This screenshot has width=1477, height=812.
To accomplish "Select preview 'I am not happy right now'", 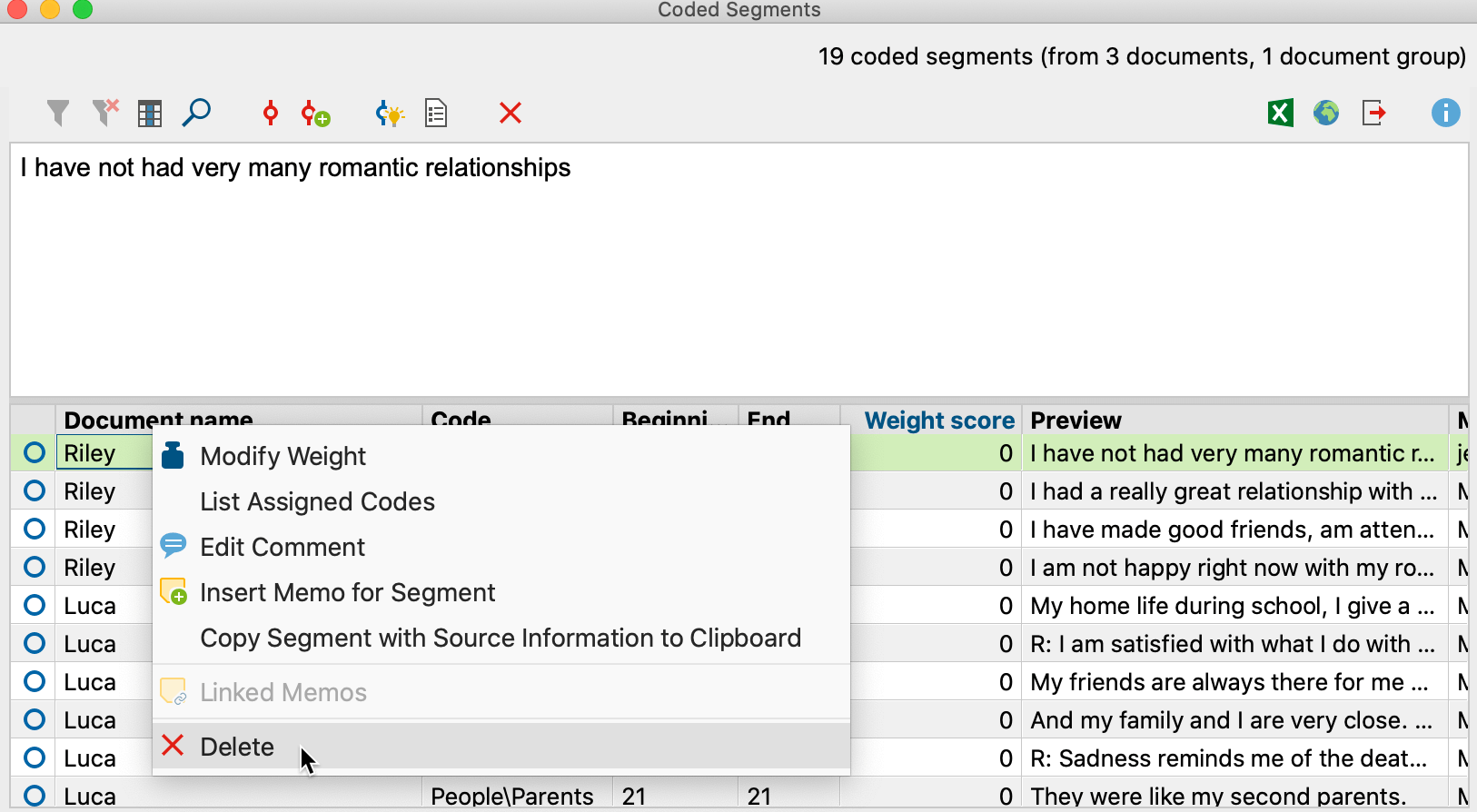I will [x=1234, y=568].
